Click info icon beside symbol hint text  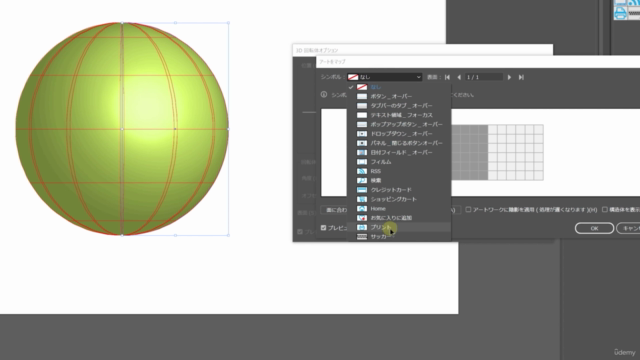pyautogui.click(x=324, y=95)
